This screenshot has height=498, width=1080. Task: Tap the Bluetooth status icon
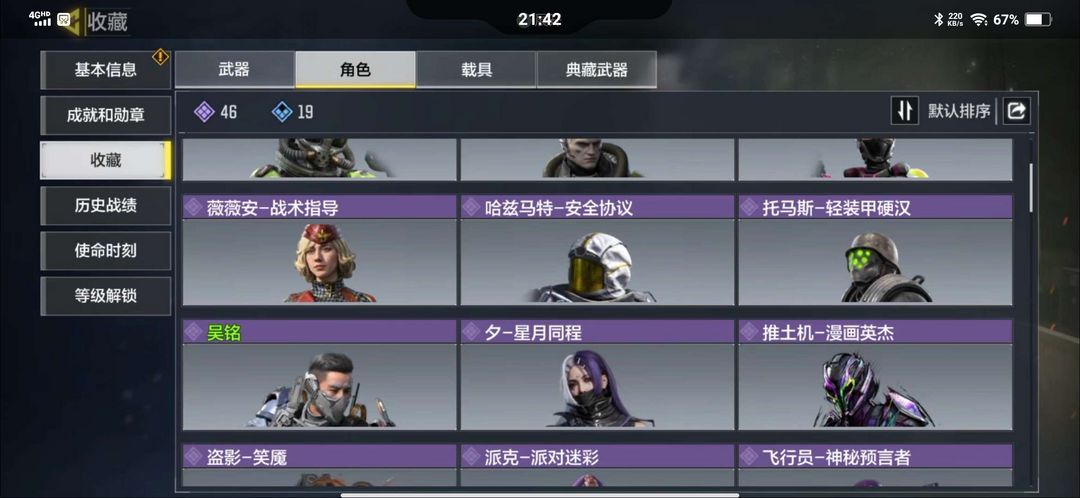[938, 20]
